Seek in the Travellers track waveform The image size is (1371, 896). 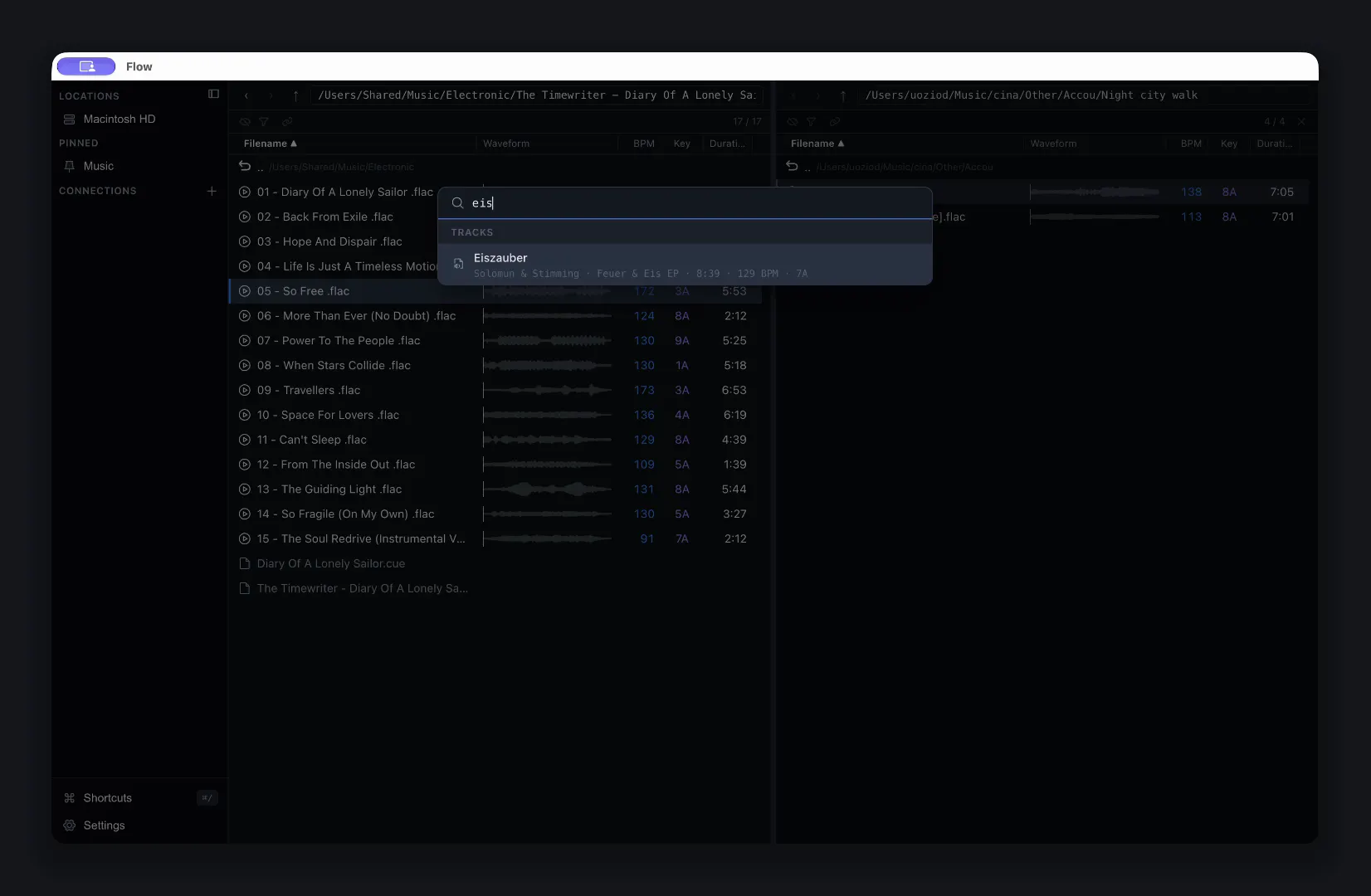548,390
